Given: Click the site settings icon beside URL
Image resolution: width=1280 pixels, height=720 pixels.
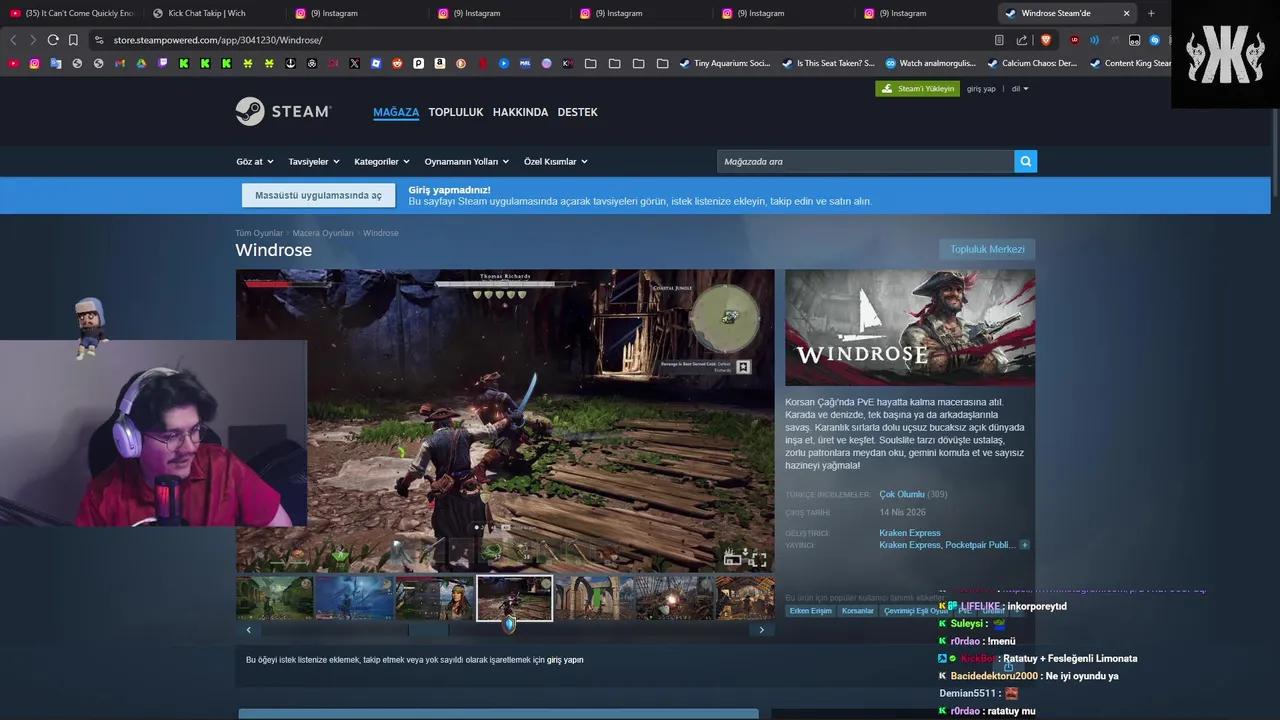Looking at the screenshot, I should tap(98, 40).
